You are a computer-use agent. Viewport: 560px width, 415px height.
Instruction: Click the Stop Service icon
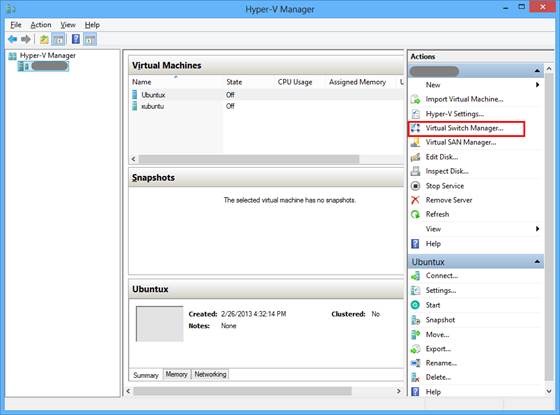415,186
